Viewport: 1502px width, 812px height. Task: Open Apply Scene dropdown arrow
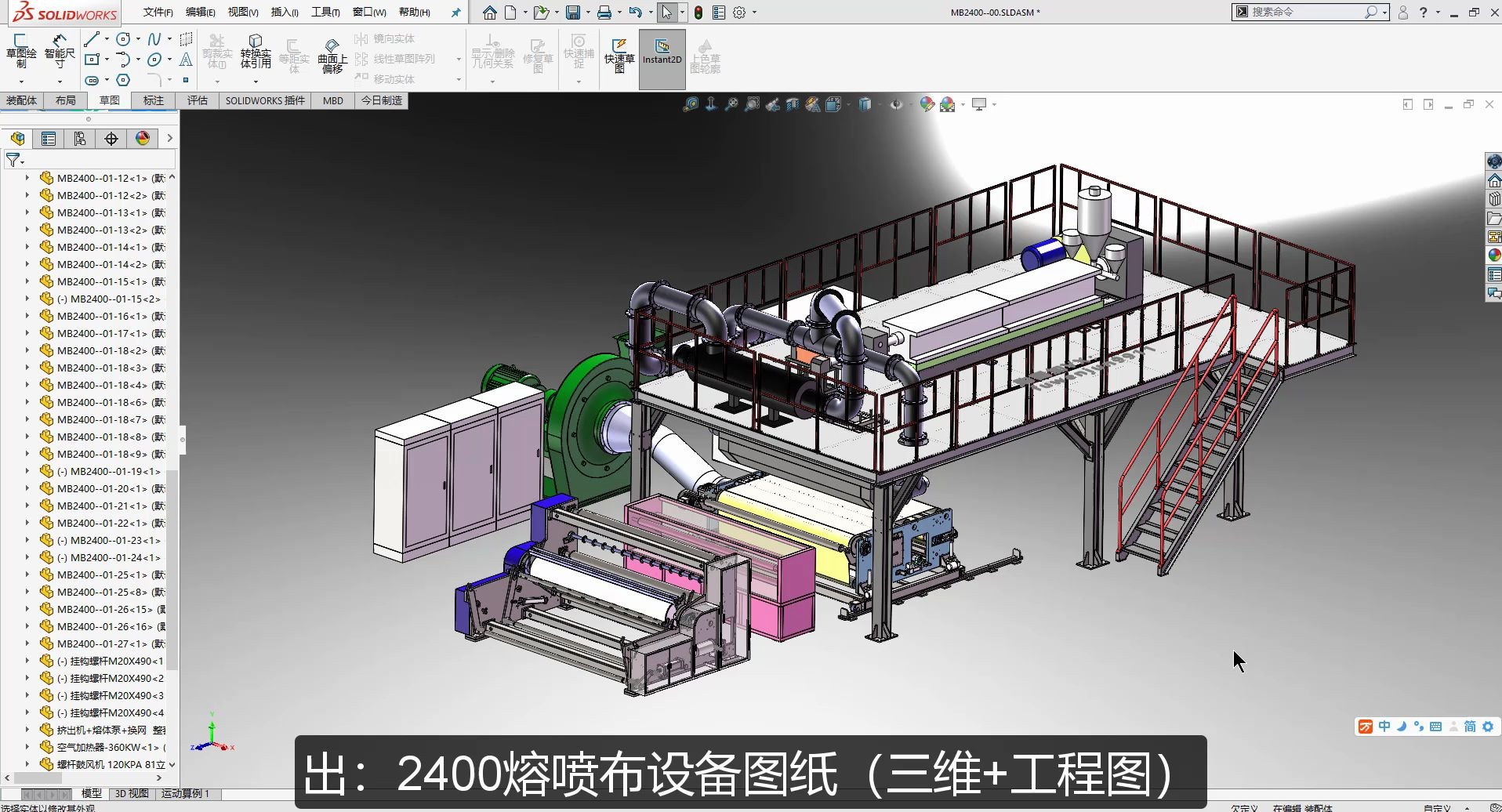[963, 104]
